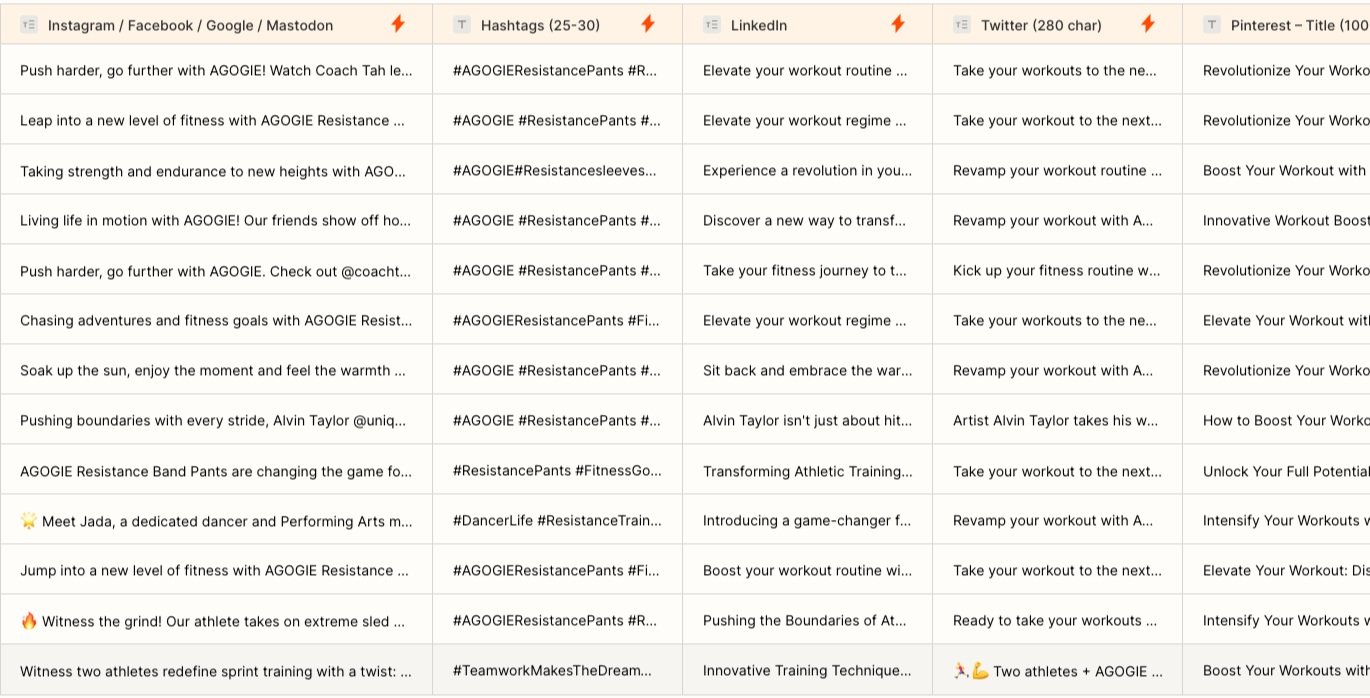Image resolution: width=1370 pixels, height=698 pixels.
Task: Select Pinterest cell 'Innovative Workout Boost'
Action: click(1276, 220)
